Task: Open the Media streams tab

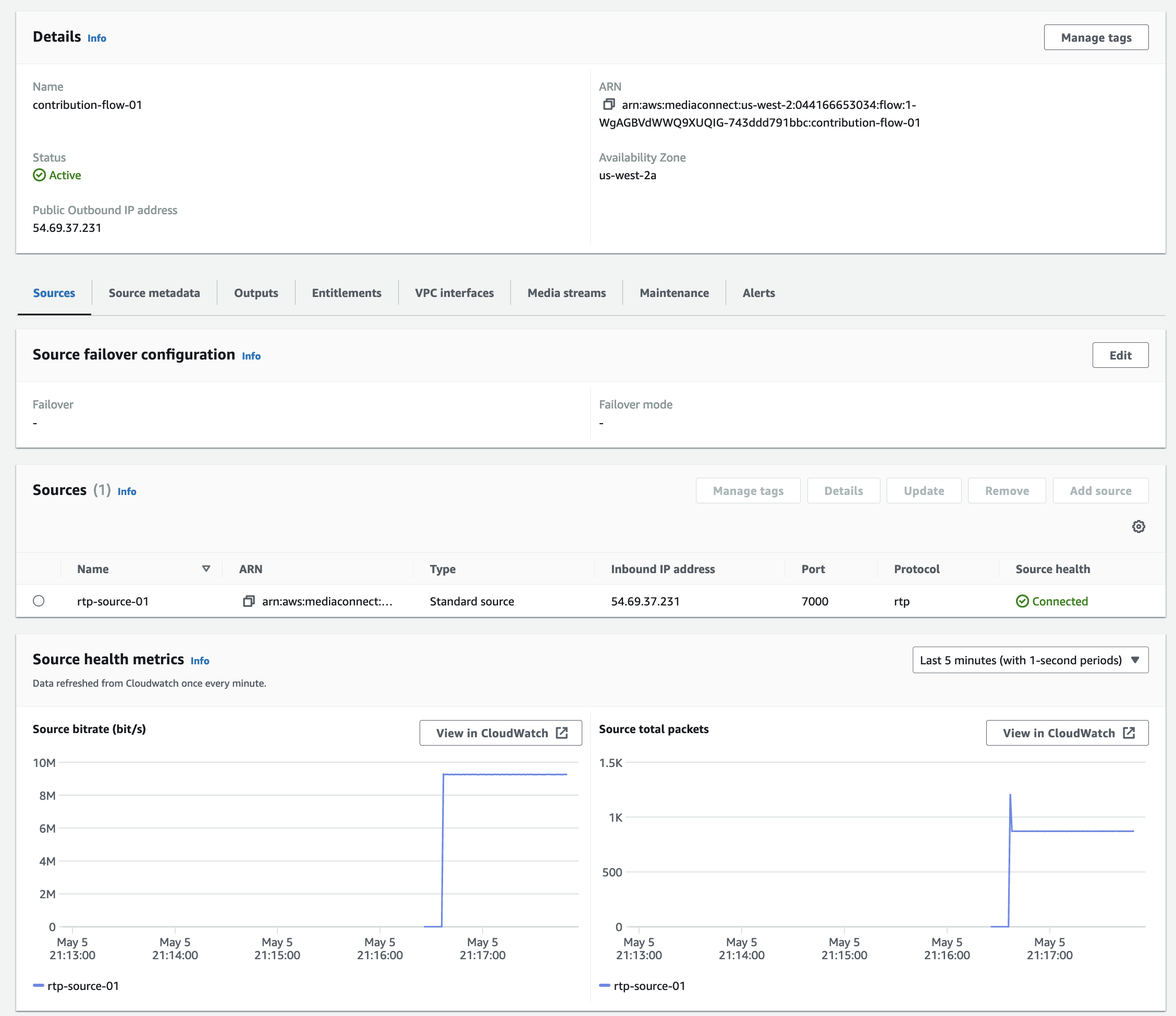Action: [x=566, y=293]
